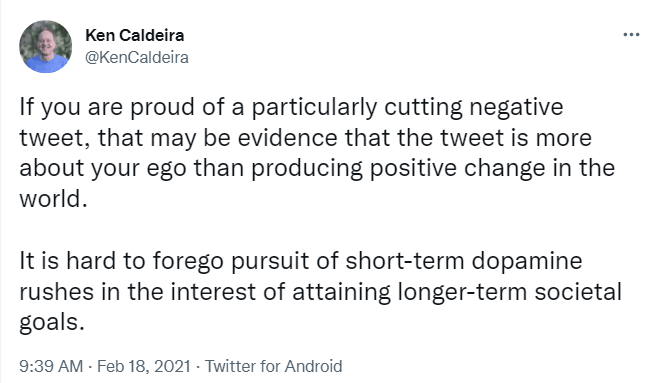
Task: Open the 9:39 AM timestamp link
Action: 51,366
